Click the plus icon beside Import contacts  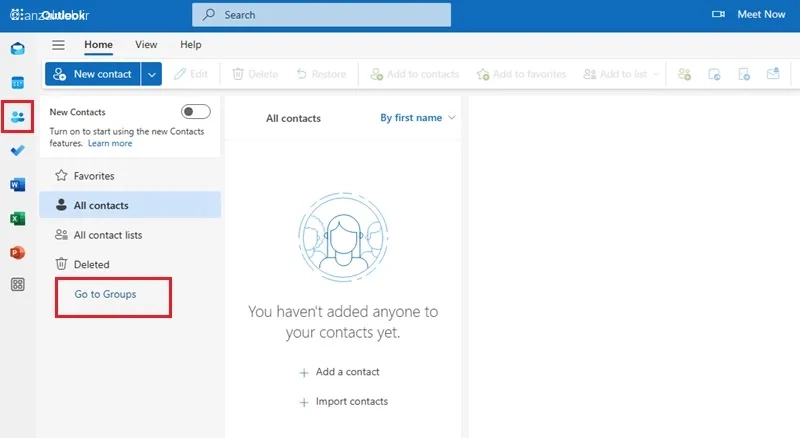[x=304, y=402]
